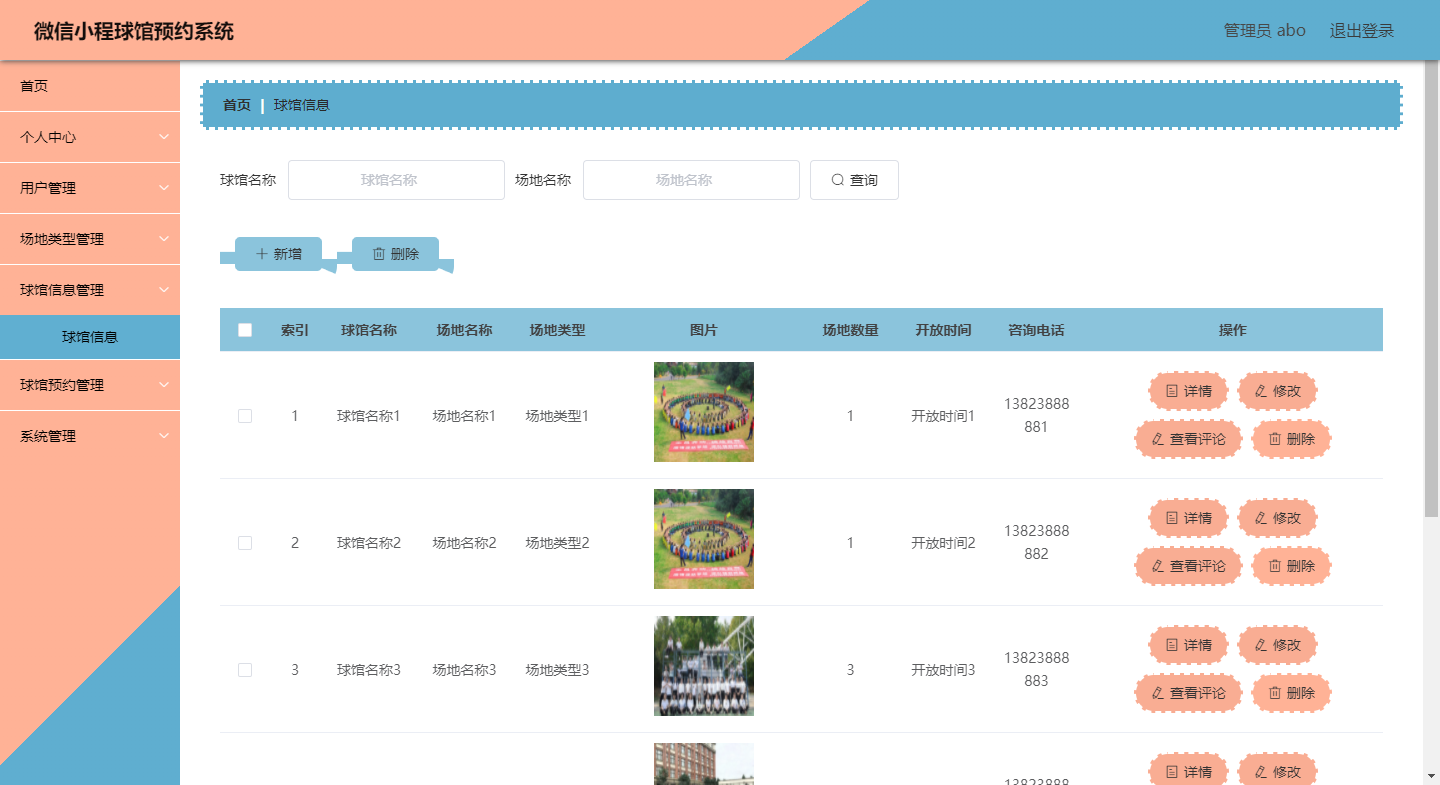Click the cell 场地类型1
This screenshot has height=785, width=1440.
(x=557, y=416)
